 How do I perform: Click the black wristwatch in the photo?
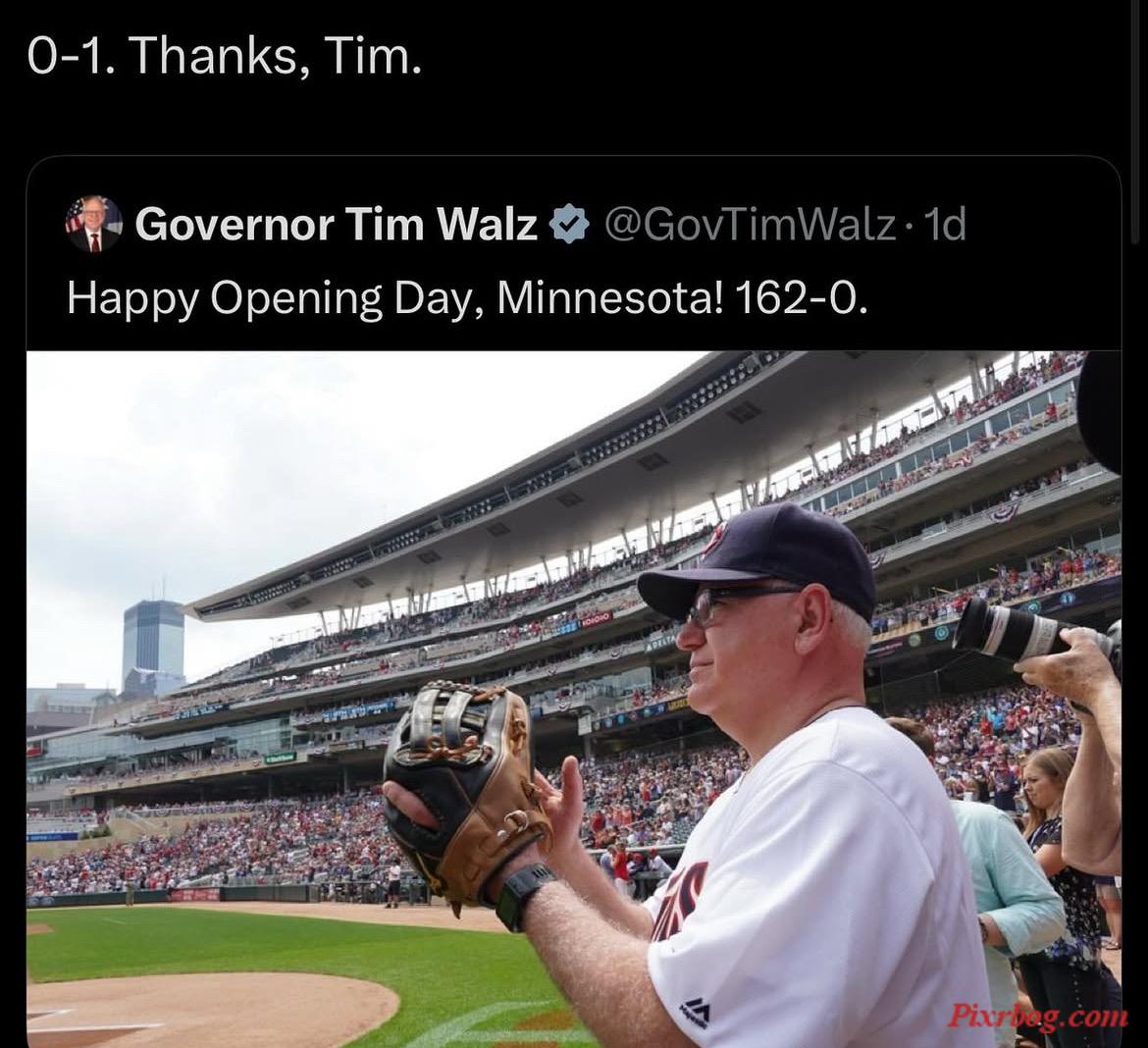pyautogui.click(x=525, y=897)
